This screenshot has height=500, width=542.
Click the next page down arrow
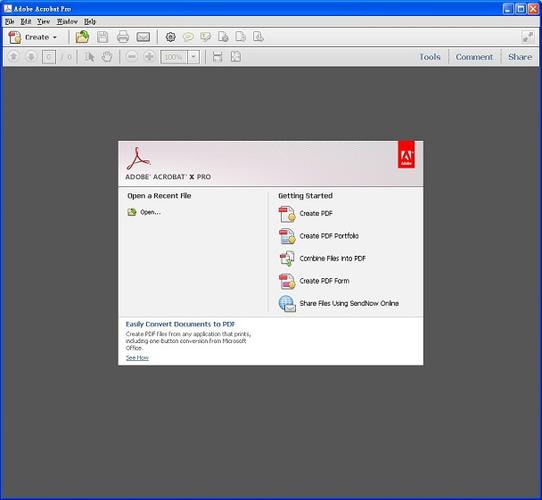coord(31,57)
